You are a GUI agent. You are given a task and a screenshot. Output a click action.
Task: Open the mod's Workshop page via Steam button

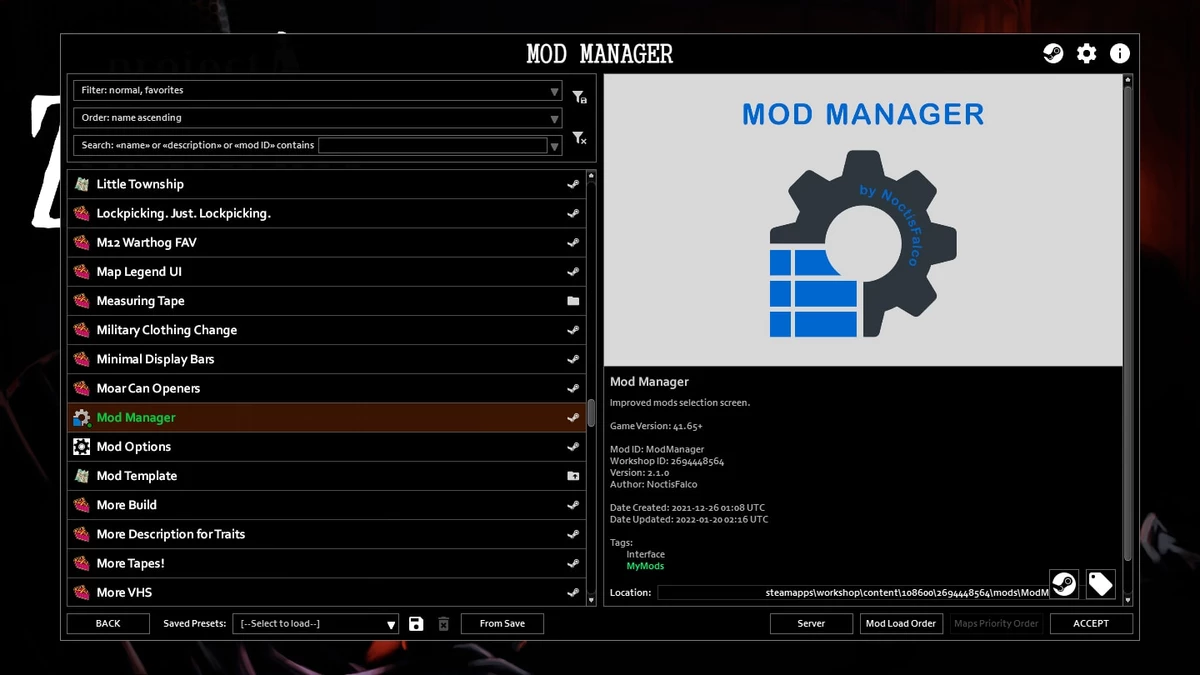[1064, 584]
